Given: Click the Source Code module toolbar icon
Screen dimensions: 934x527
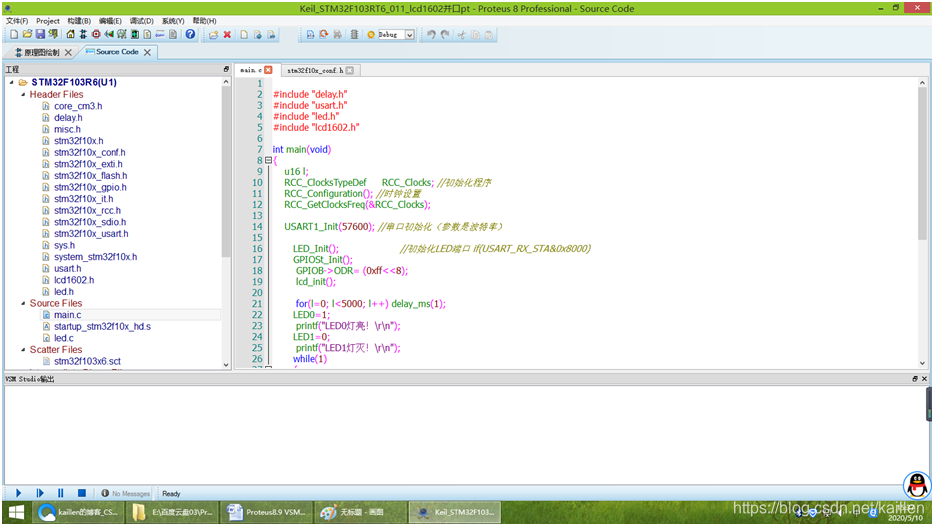Looking at the screenshot, I should tap(160, 35).
